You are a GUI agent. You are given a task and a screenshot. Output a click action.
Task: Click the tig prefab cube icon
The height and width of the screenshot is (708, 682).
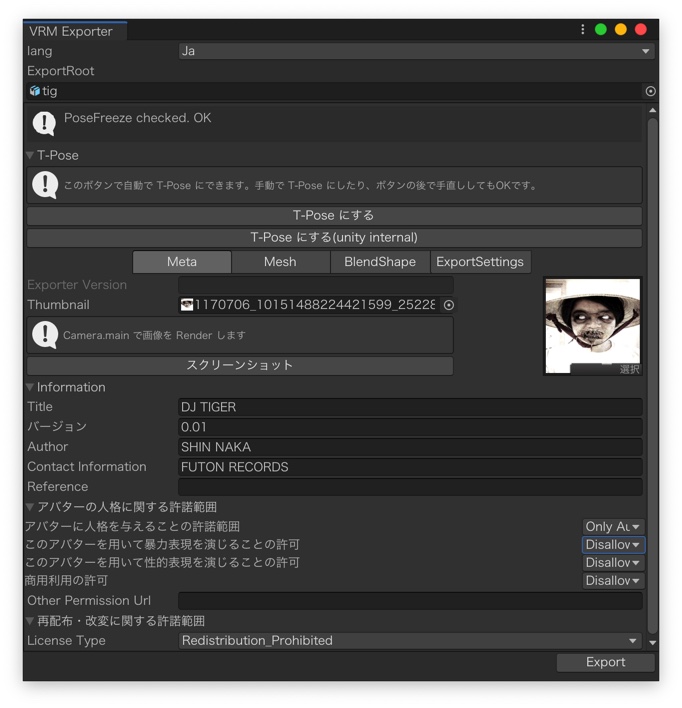pos(35,91)
